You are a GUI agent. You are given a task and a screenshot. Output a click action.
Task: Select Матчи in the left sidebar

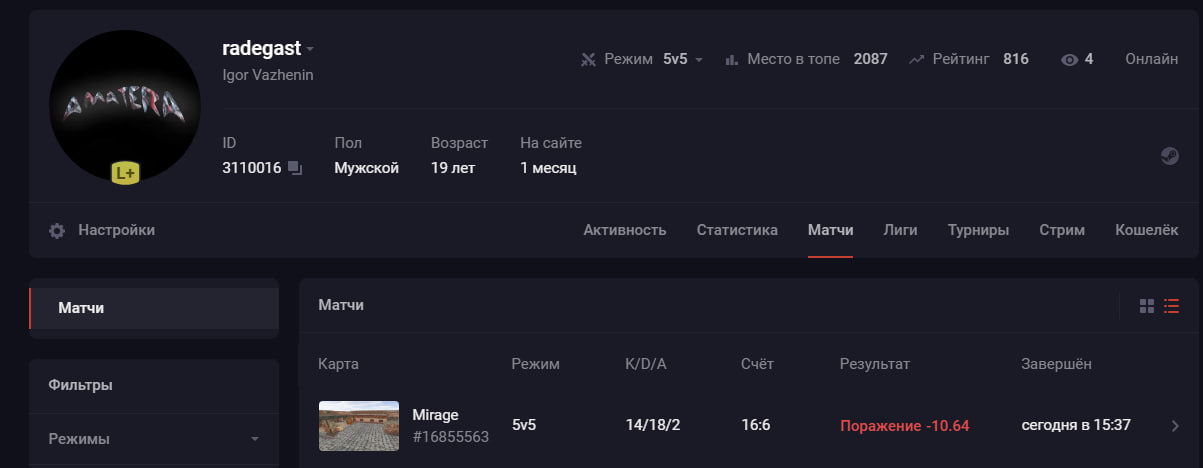(x=154, y=308)
